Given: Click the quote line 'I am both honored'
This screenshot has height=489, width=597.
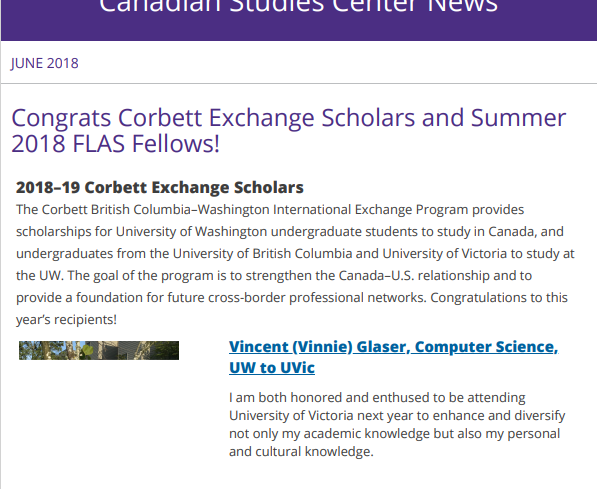Looking at the screenshot, I should click(377, 398).
